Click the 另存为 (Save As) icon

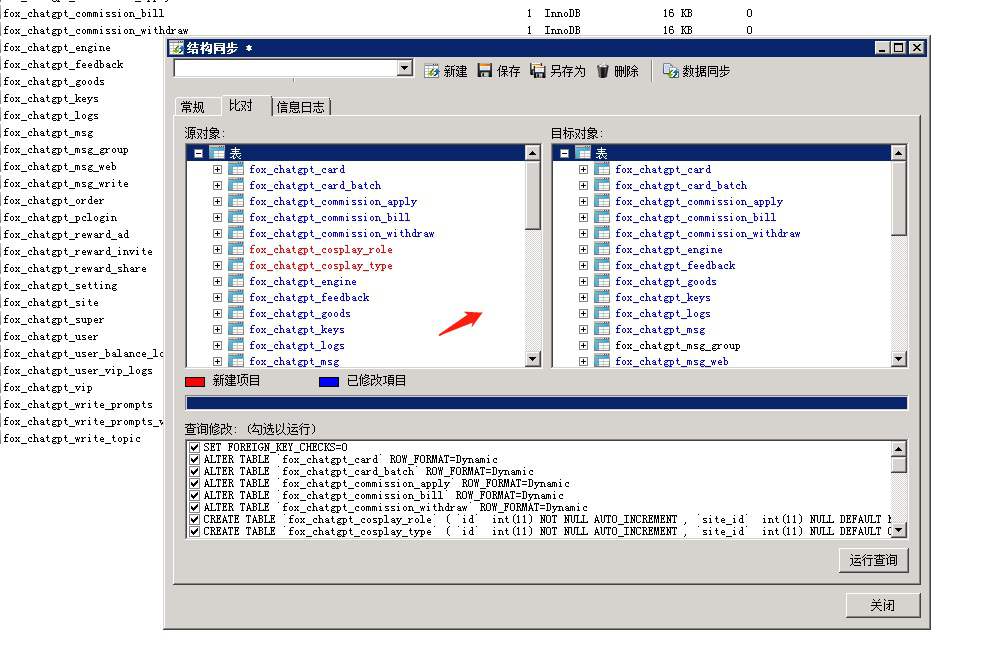point(538,71)
